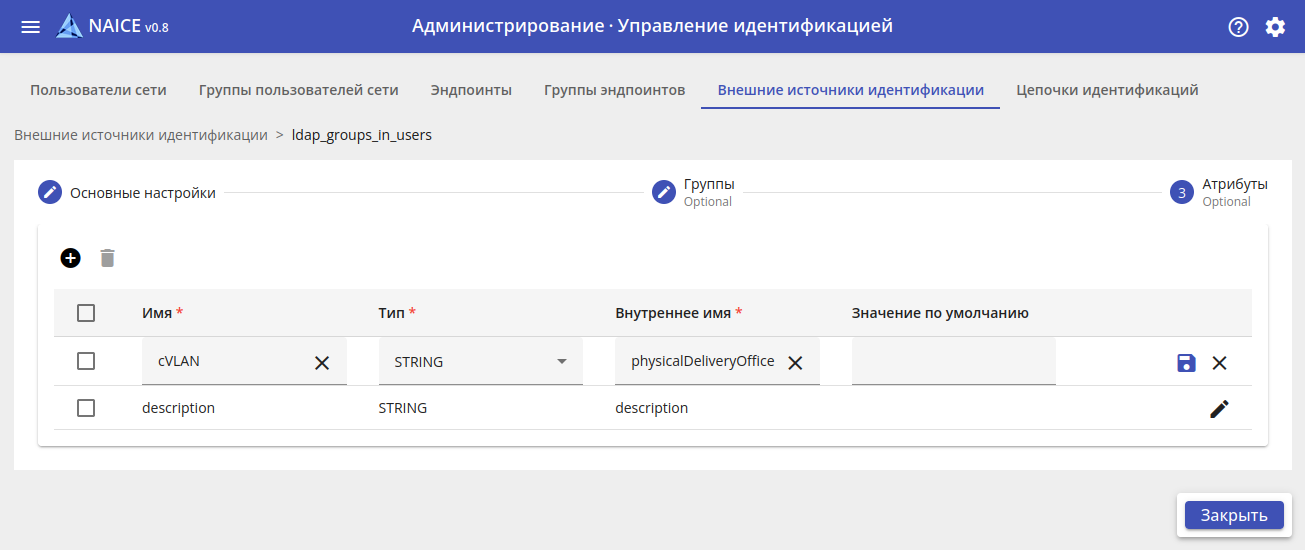This screenshot has height=550, width=1305.
Task: Edit the description attribute row
Action: [1219, 408]
